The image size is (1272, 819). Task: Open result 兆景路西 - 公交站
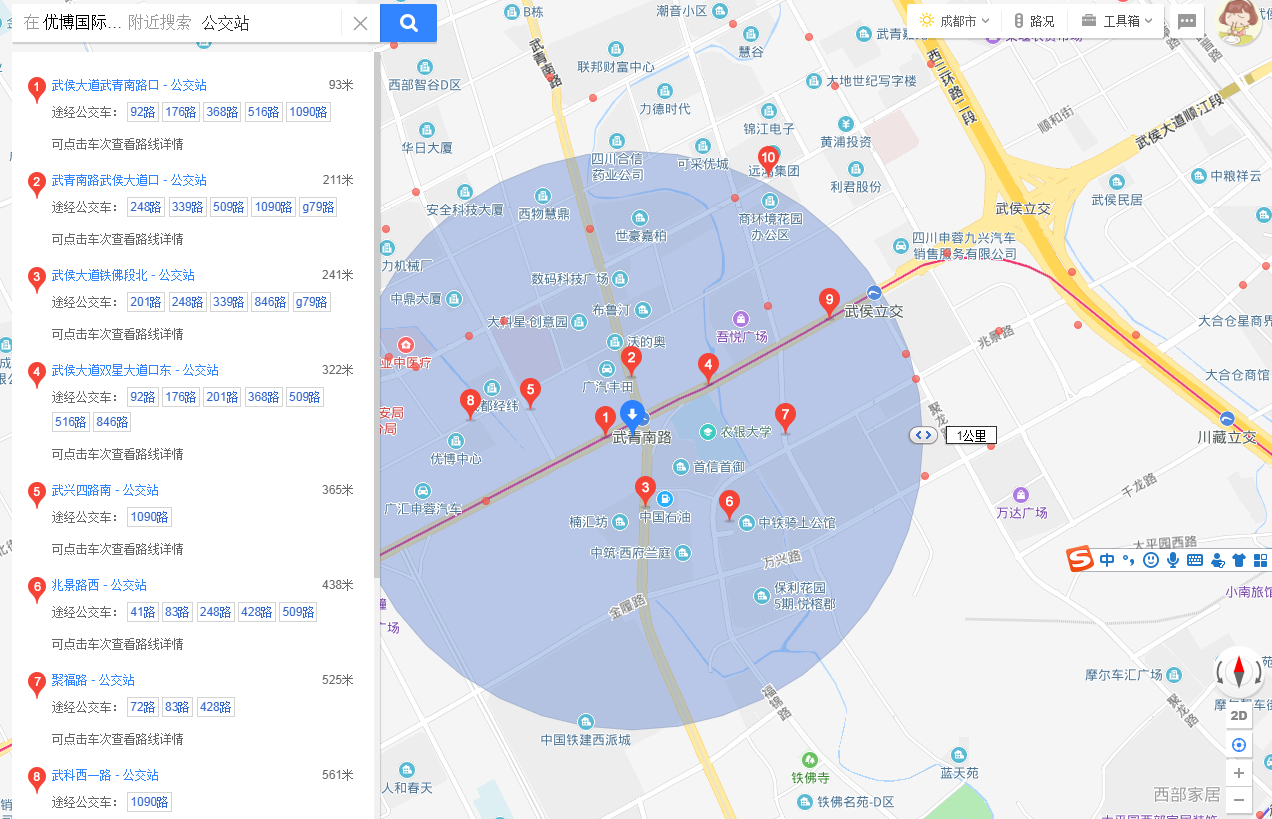click(x=99, y=585)
